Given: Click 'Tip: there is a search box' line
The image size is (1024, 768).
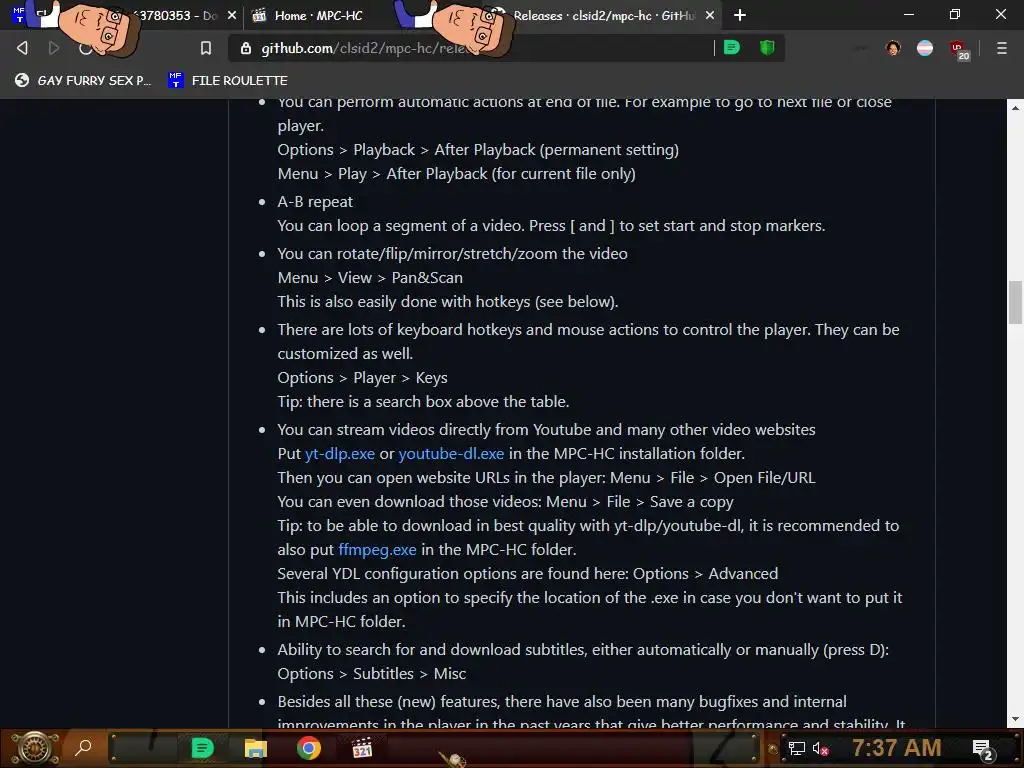Looking at the screenshot, I should click(x=423, y=402).
